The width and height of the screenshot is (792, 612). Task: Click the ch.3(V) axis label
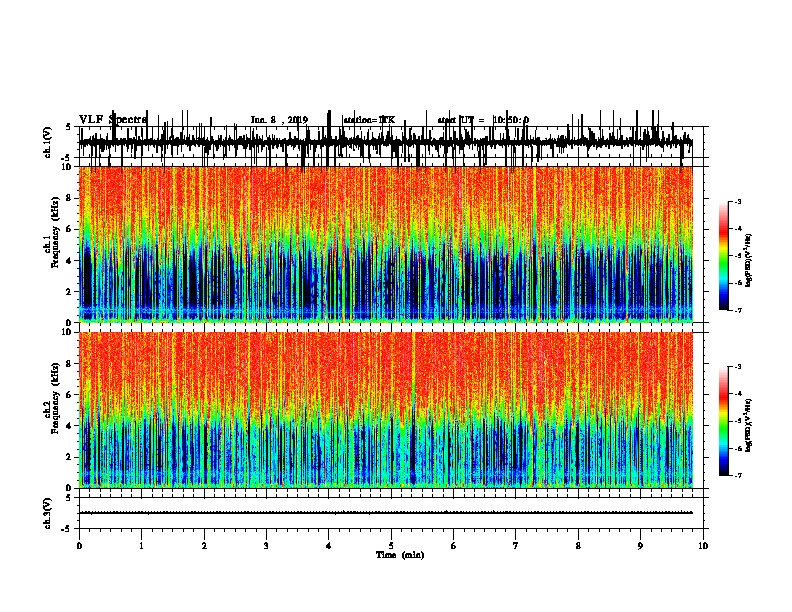(x=48, y=513)
